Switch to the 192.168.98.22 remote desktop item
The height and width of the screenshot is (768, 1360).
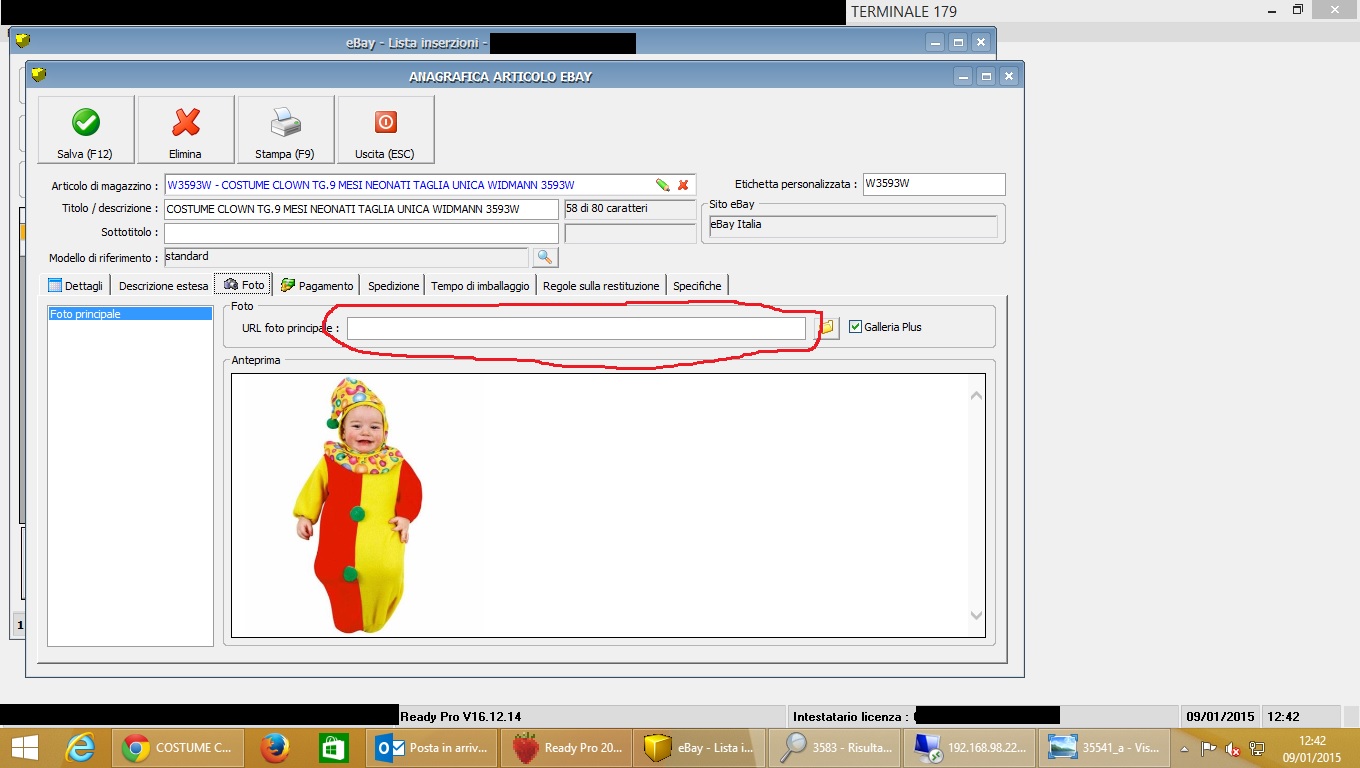point(970,748)
